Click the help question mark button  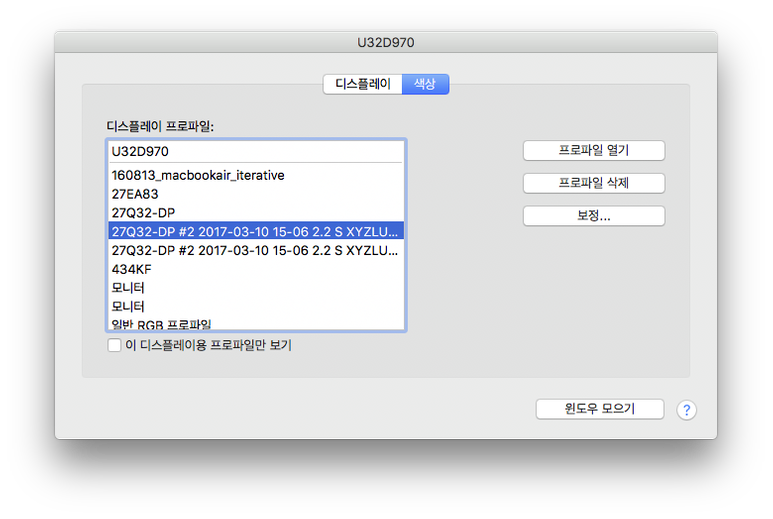coord(686,410)
